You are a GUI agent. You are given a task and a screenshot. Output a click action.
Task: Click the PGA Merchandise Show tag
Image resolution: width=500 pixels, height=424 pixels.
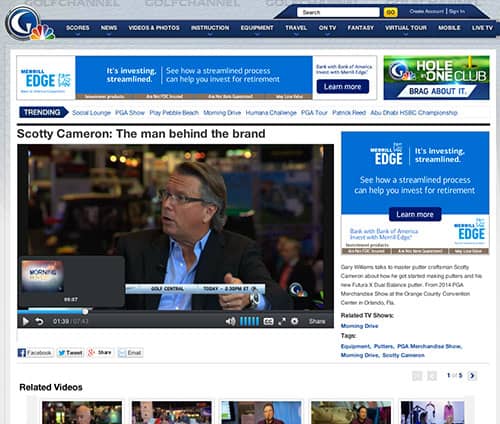pyautogui.click(x=429, y=346)
